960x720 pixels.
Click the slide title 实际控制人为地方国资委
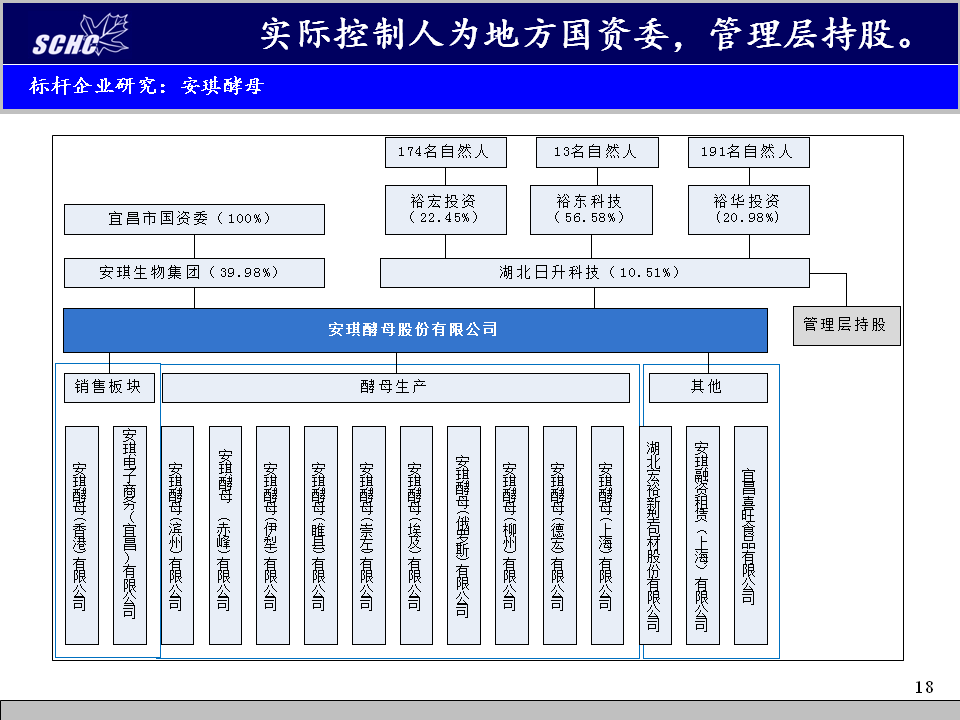point(588,34)
